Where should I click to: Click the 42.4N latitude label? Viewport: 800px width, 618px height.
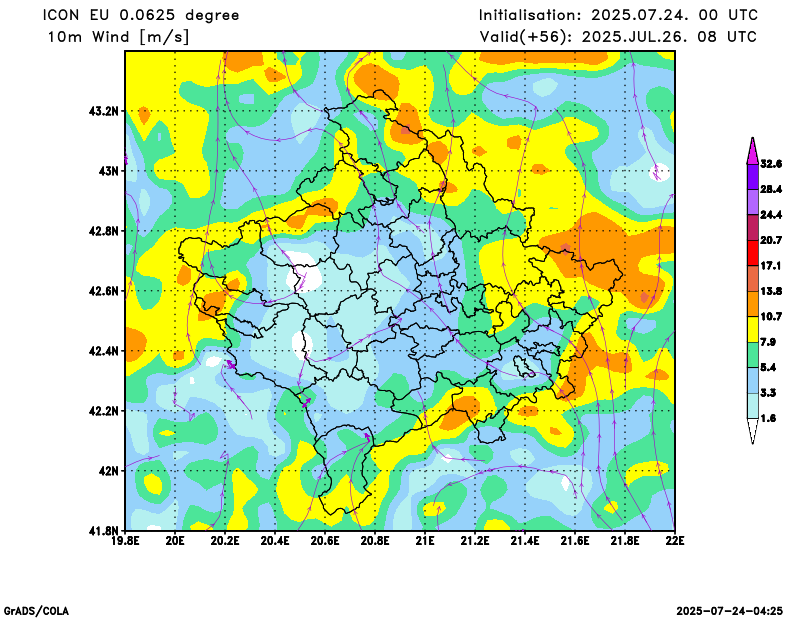coord(104,351)
